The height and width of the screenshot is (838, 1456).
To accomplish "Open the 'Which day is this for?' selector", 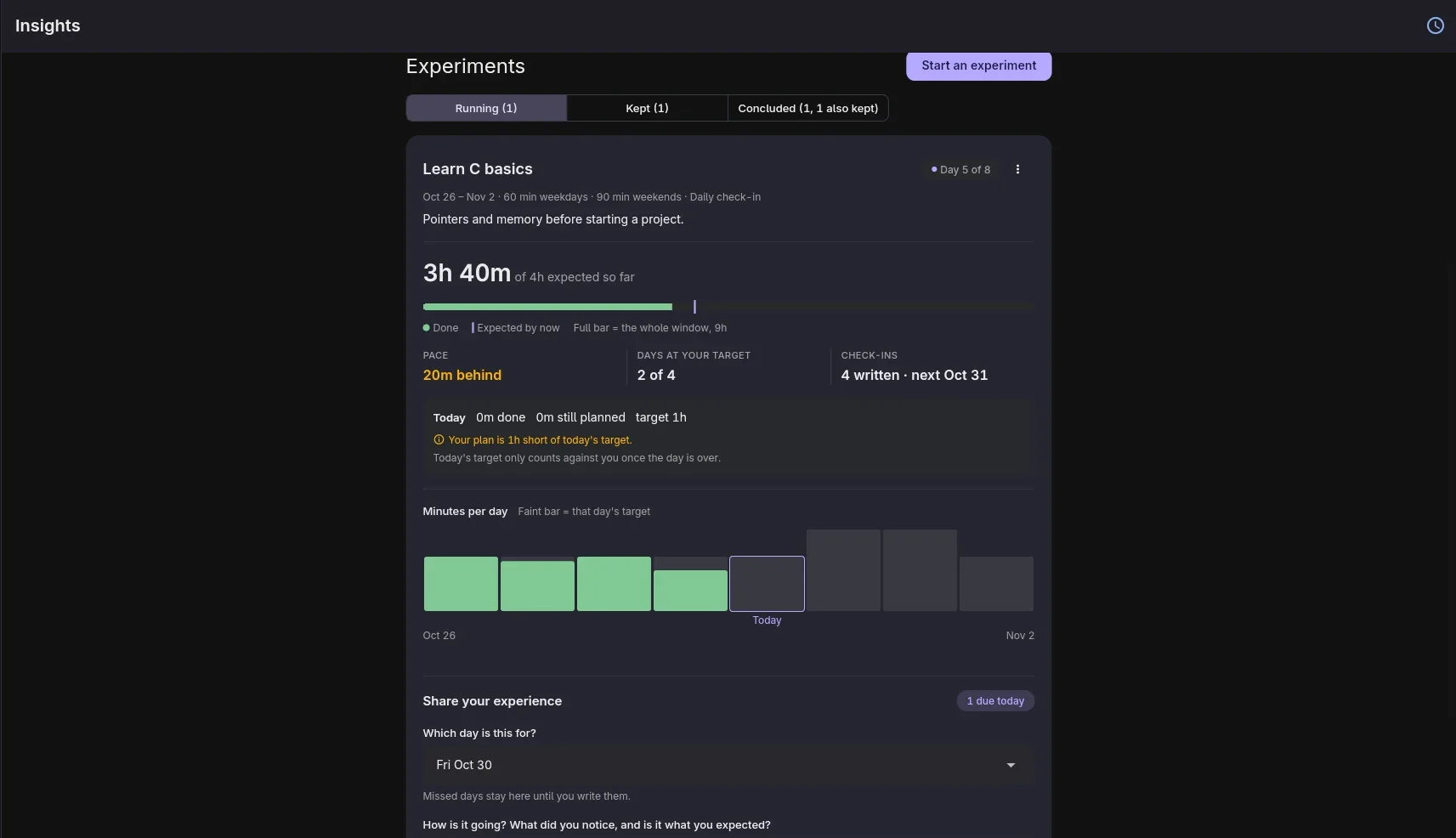I will tap(728, 765).
